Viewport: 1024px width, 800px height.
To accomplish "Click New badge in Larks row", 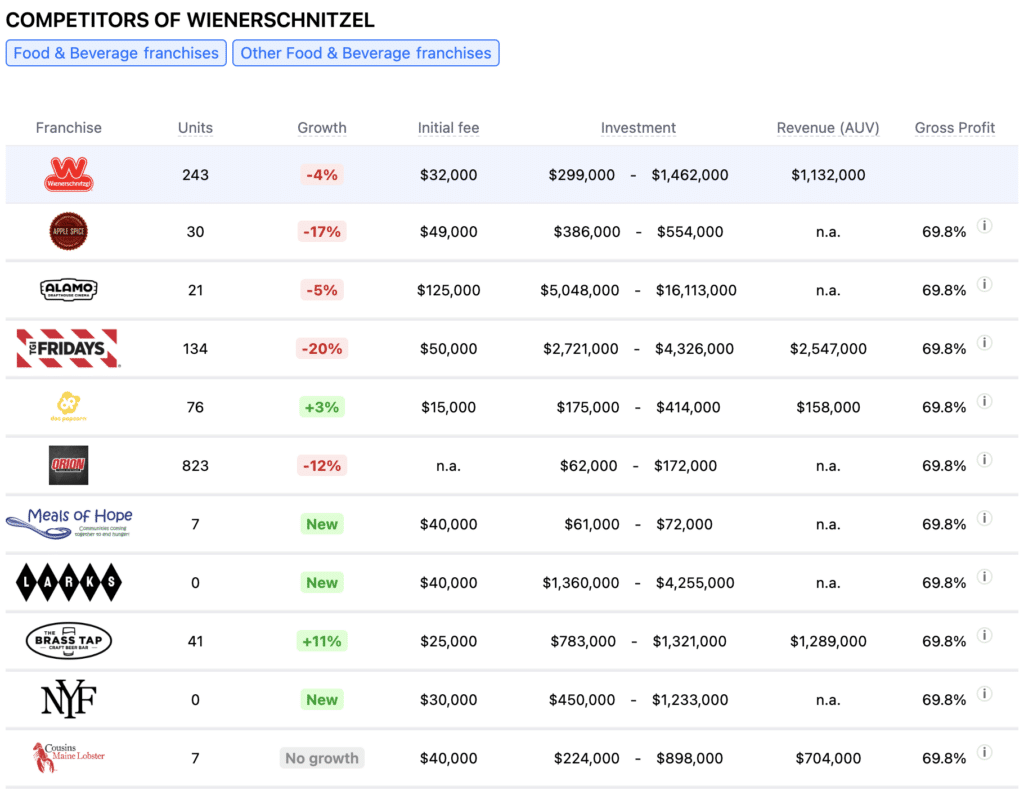I will coord(322,583).
